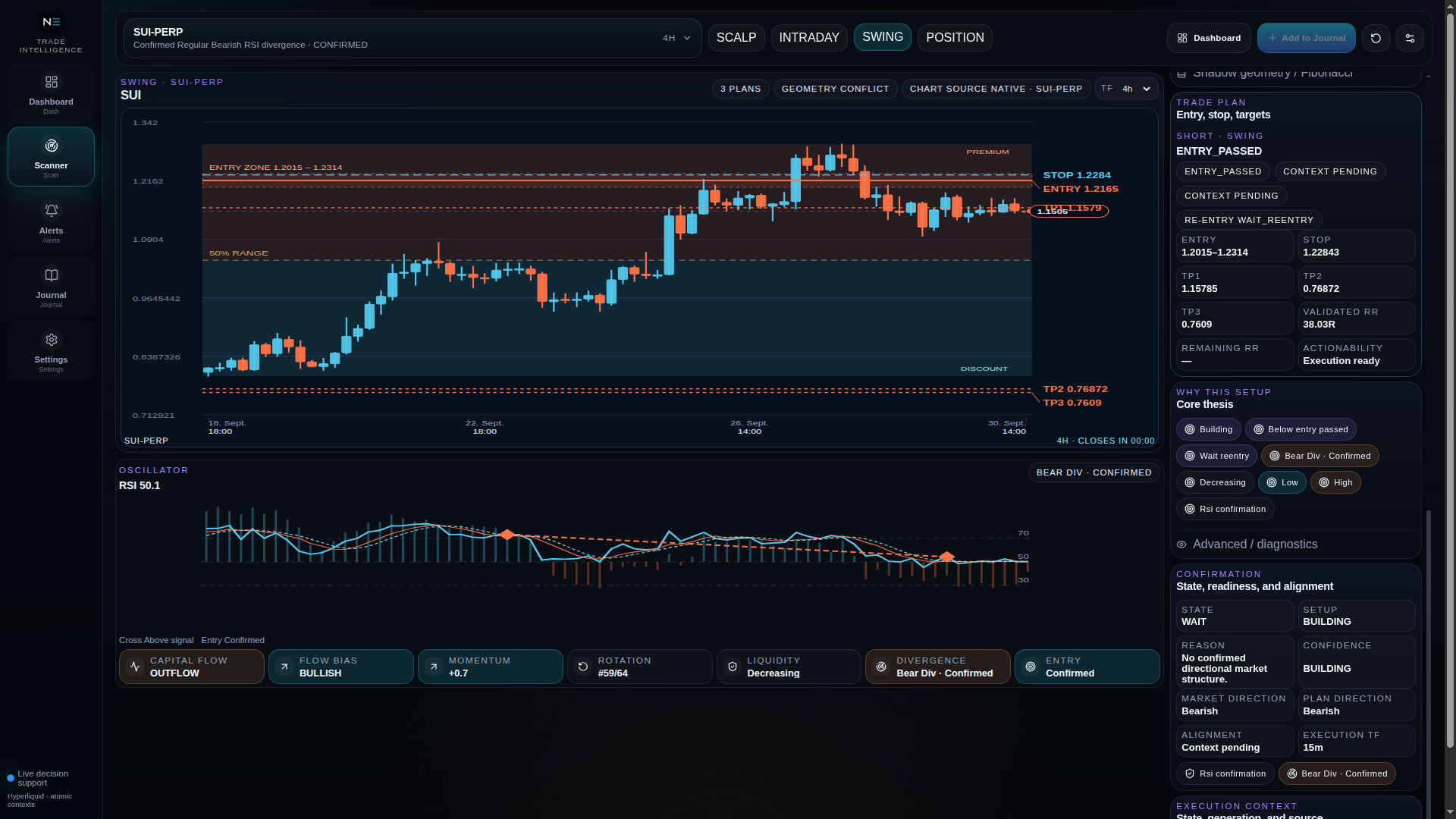Viewport: 1456px width, 819px height.
Task: Select the SWING mode tab
Action: tap(883, 37)
